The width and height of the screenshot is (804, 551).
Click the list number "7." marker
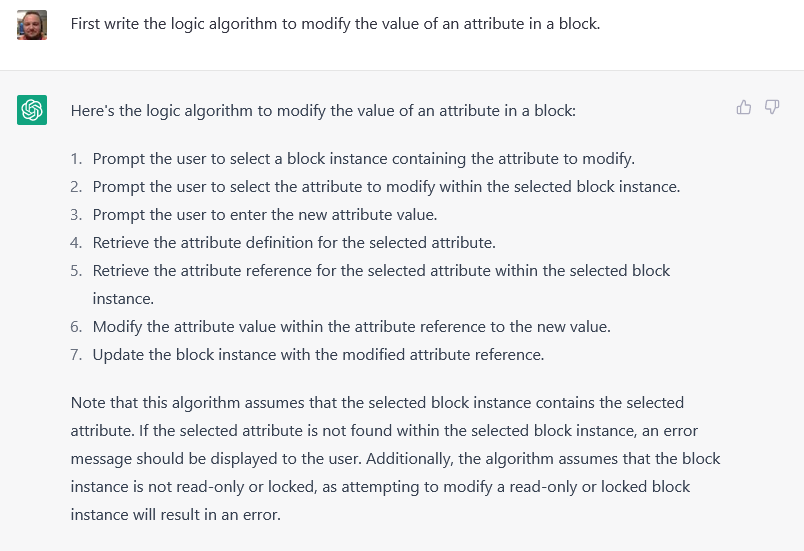(76, 355)
